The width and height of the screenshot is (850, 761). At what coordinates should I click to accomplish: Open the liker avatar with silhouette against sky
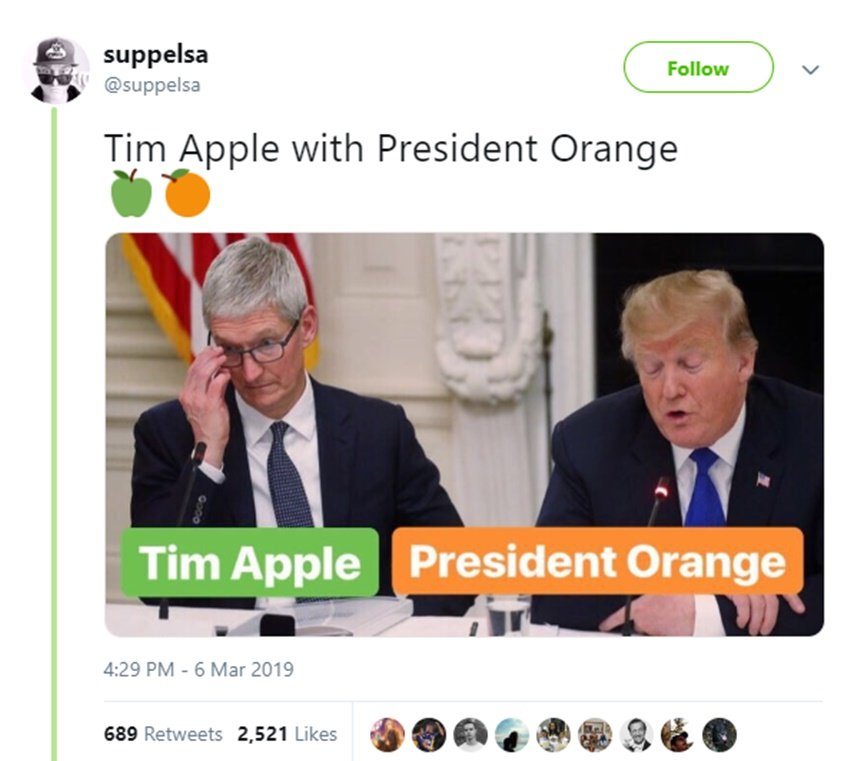coord(512,734)
